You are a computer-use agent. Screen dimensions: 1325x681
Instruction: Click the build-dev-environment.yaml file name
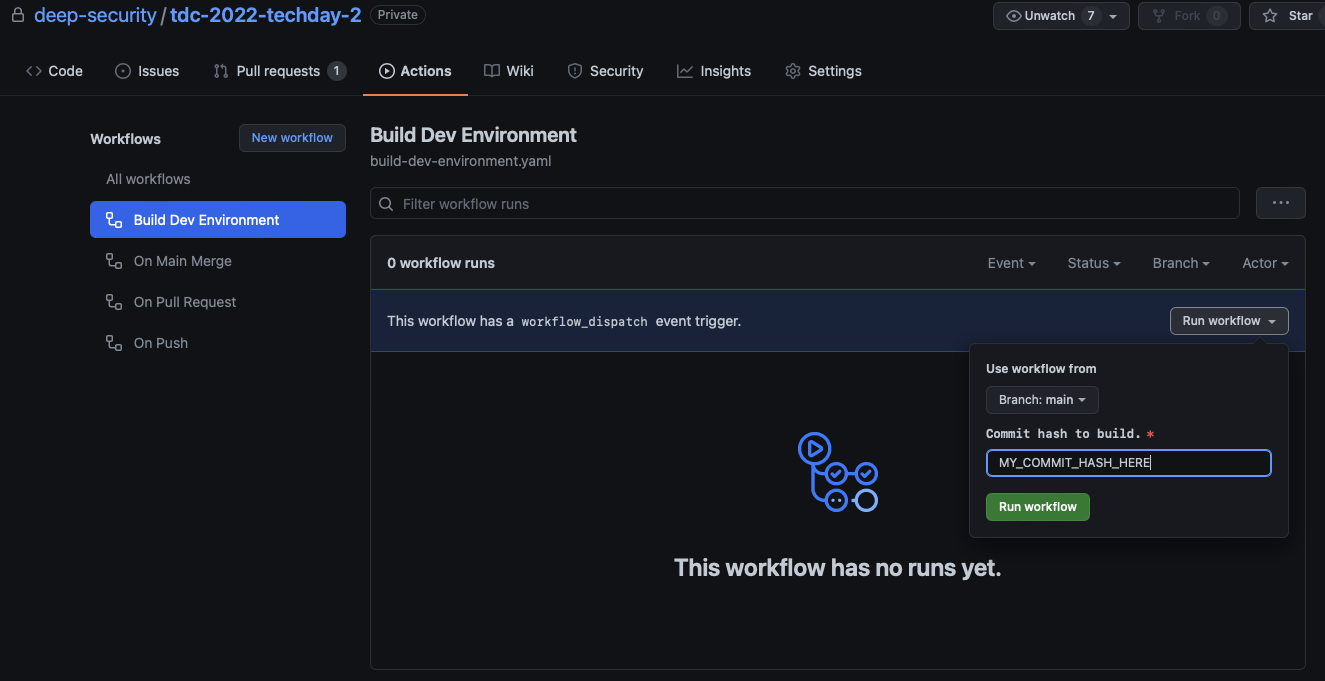(x=460, y=161)
